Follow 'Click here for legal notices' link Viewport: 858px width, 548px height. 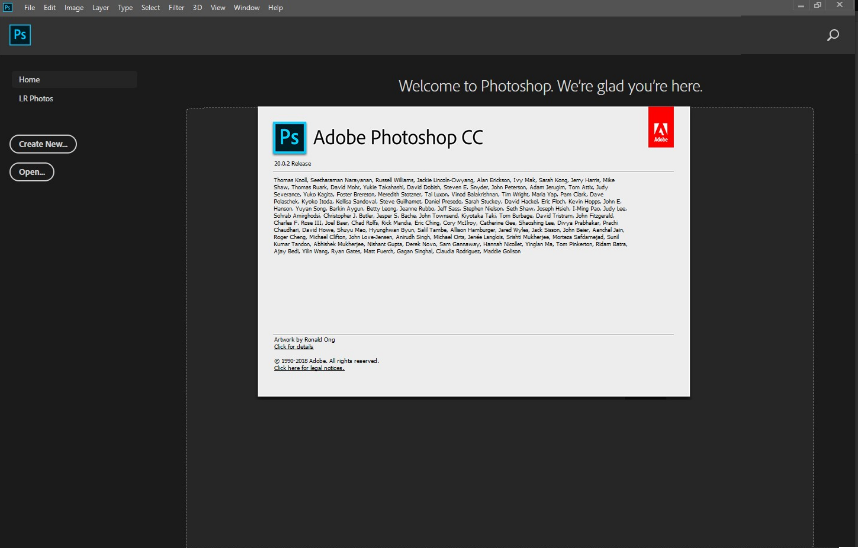(x=309, y=368)
